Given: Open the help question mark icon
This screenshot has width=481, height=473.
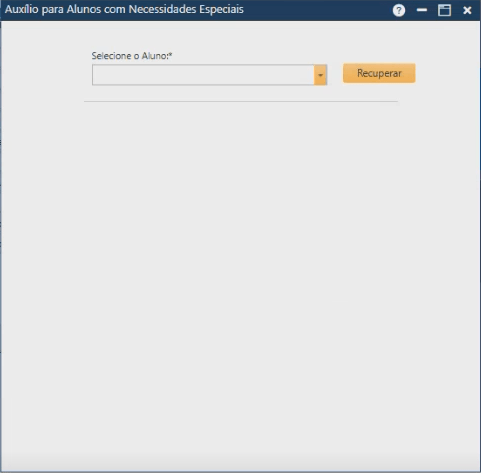Looking at the screenshot, I should click(x=399, y=10).
